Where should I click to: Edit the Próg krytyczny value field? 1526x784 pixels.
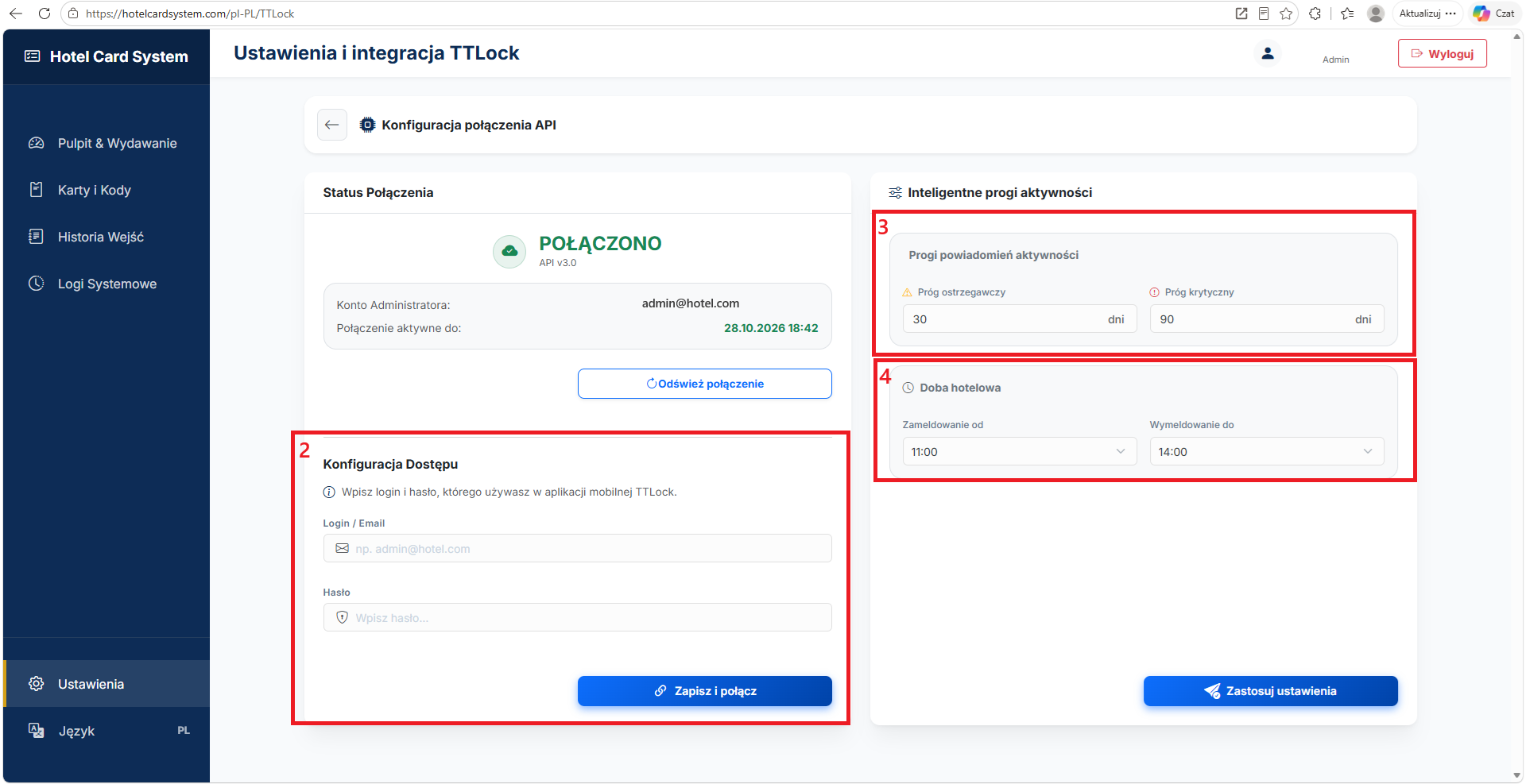tap(1266, 319)
